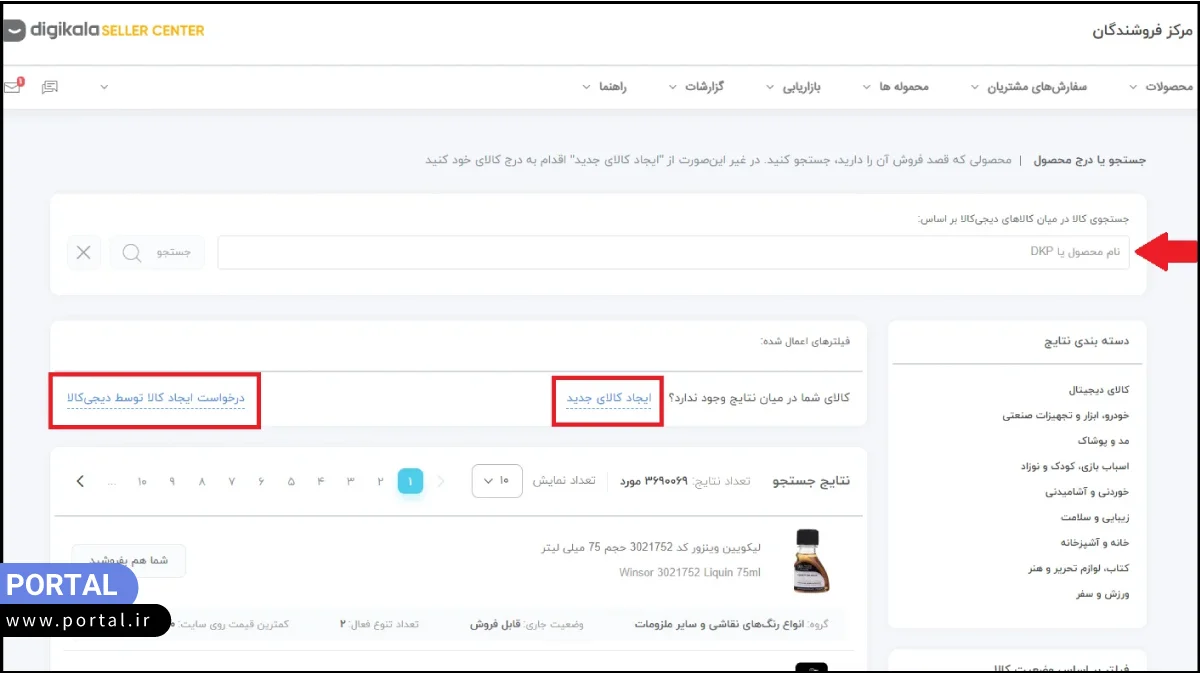This screenshot has width=1200, height=673.
Task: Open the chat conversations icon in top bar
Action: (49, 86)
